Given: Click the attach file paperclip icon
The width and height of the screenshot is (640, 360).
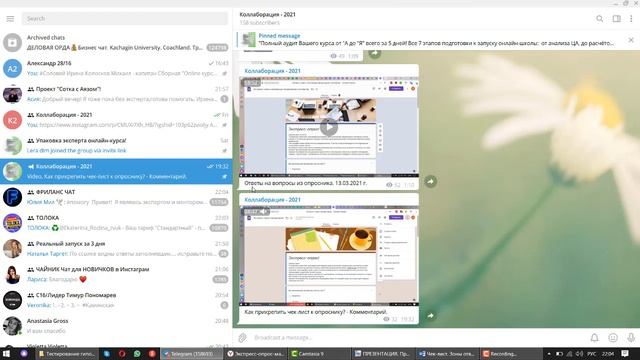Looking at the screenshot, I should (x=242, y=338).
